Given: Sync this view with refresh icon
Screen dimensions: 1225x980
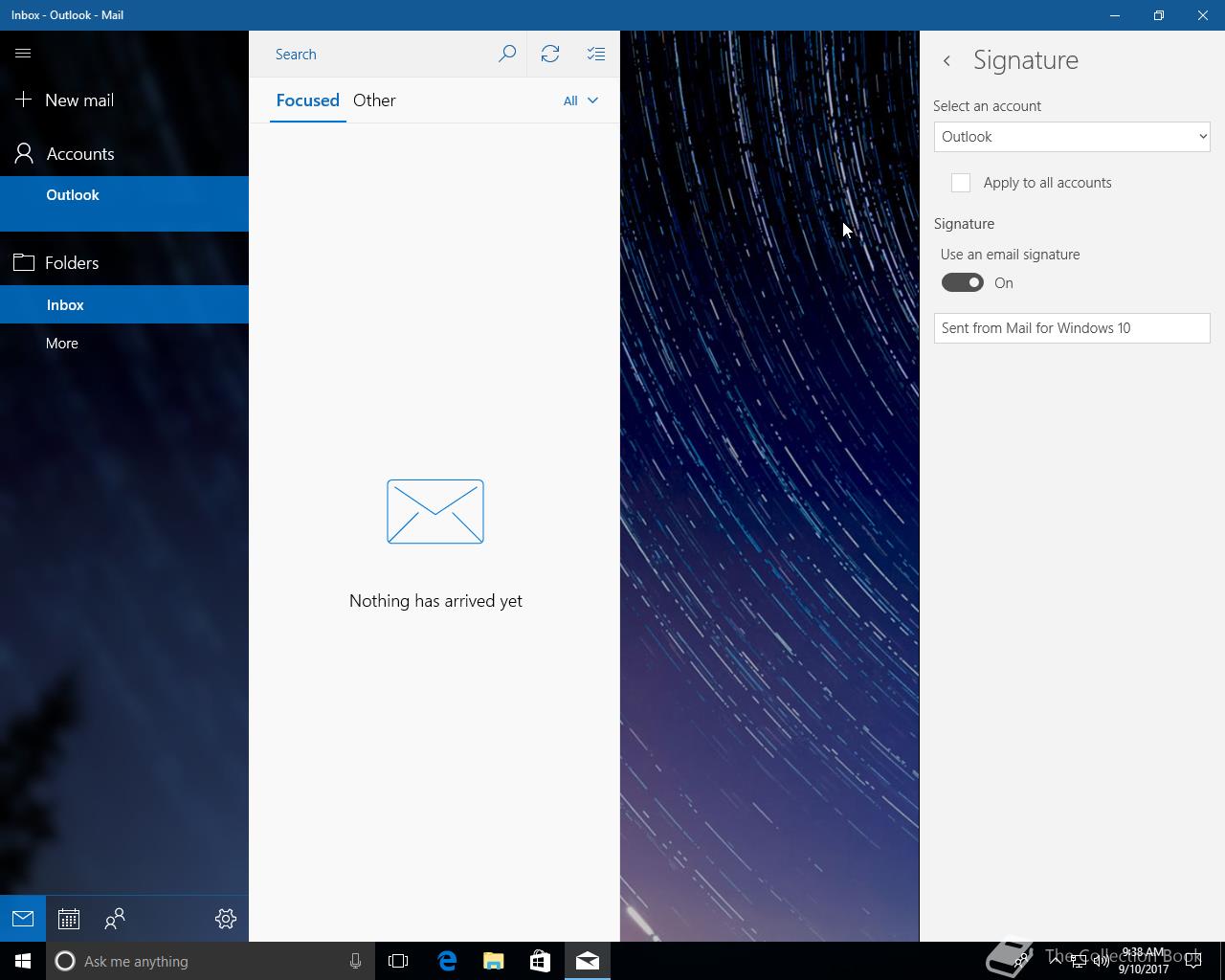Looking at the screenshot, I should pyautogui.click(x=550, y=55).
